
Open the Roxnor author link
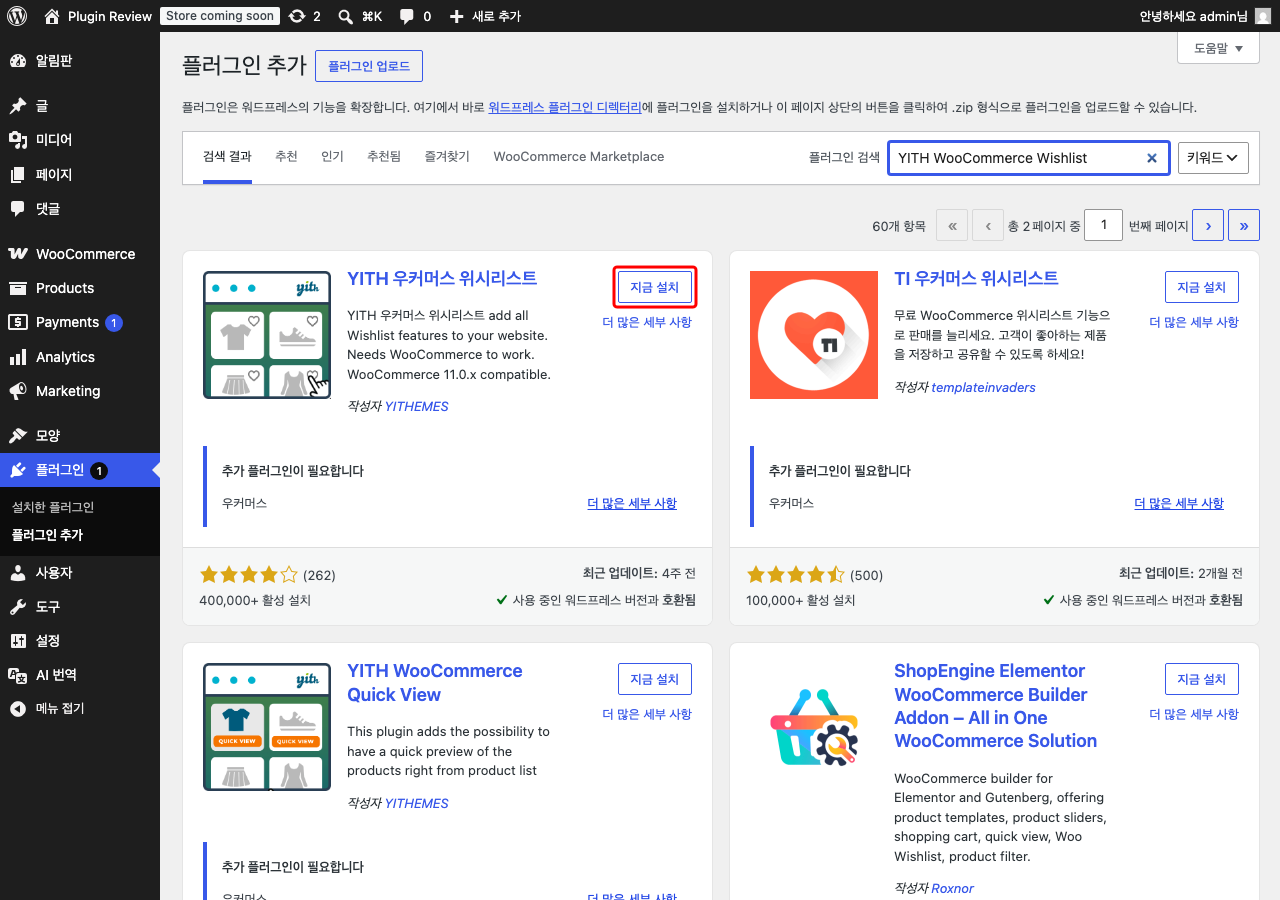click(952, 888)
